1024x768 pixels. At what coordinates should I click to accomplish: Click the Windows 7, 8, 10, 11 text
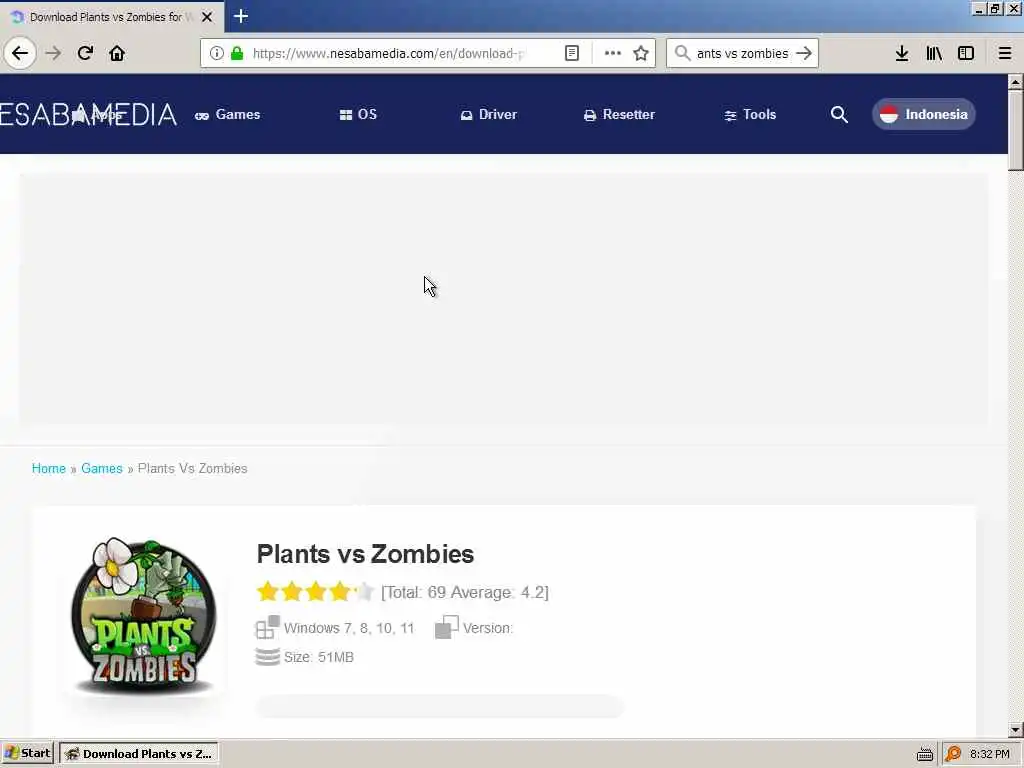349,628
